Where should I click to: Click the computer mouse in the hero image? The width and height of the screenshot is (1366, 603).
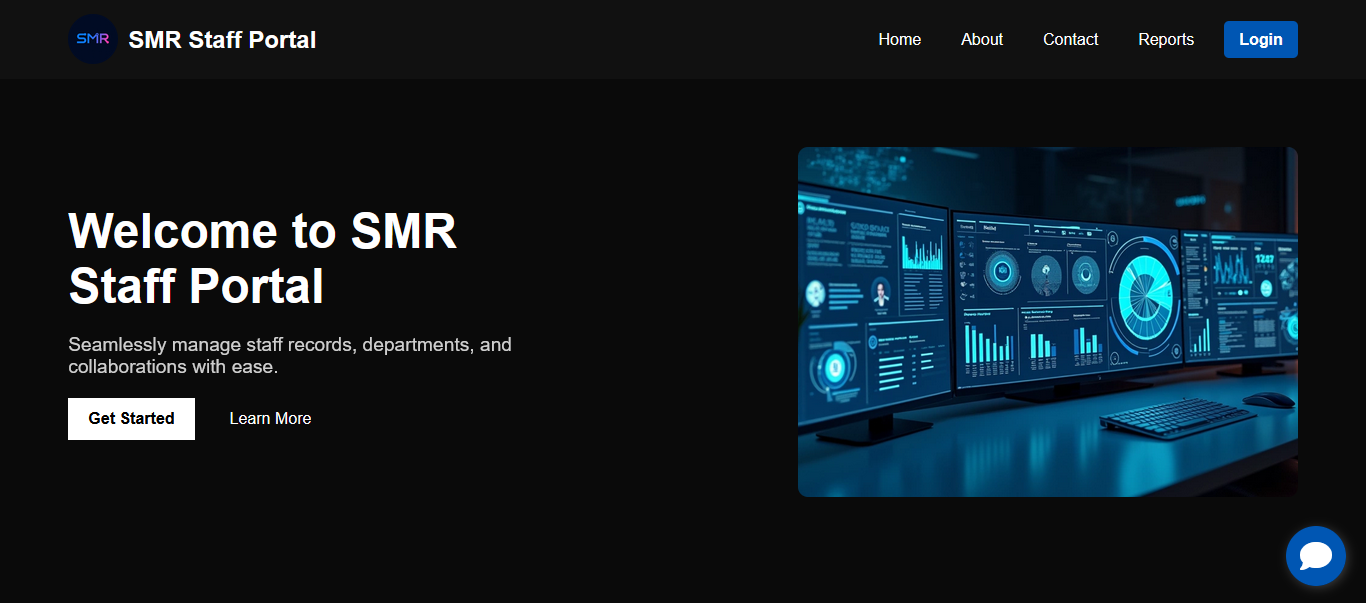pos(1268,400)
